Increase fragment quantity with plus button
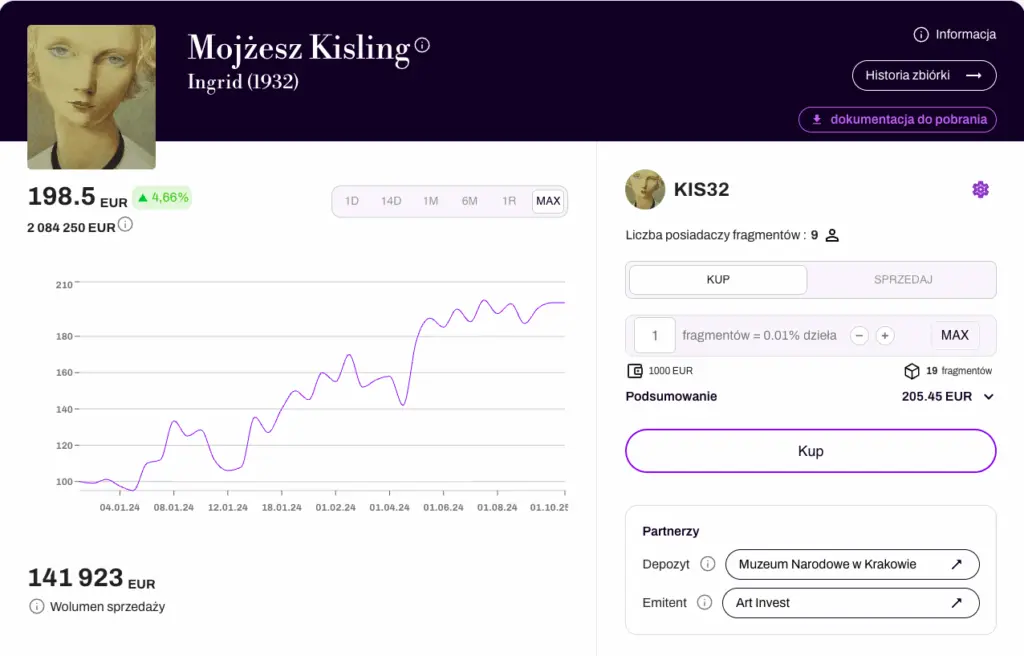 point(884,336)
